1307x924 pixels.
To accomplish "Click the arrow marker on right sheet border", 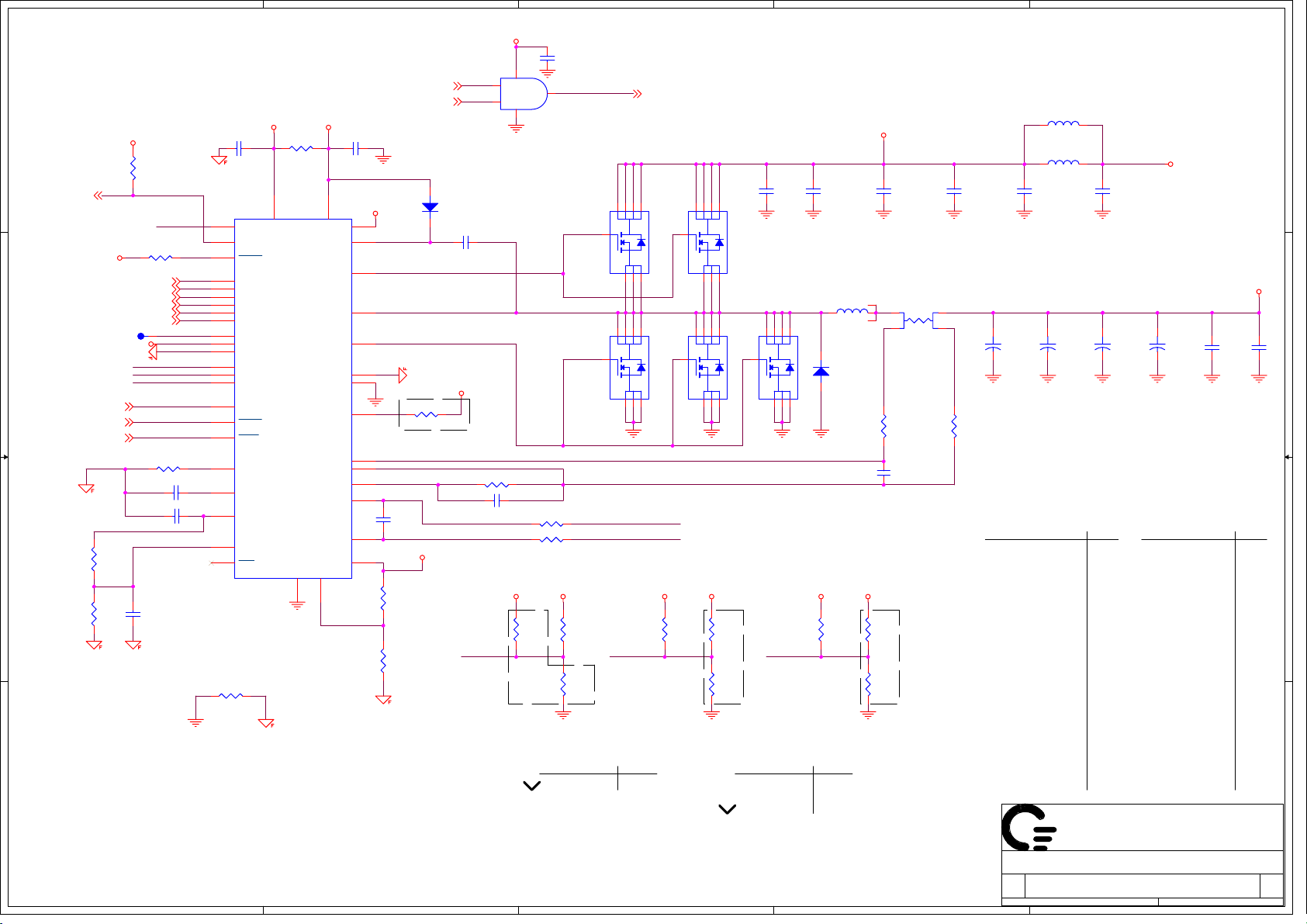I will 1288,457.
